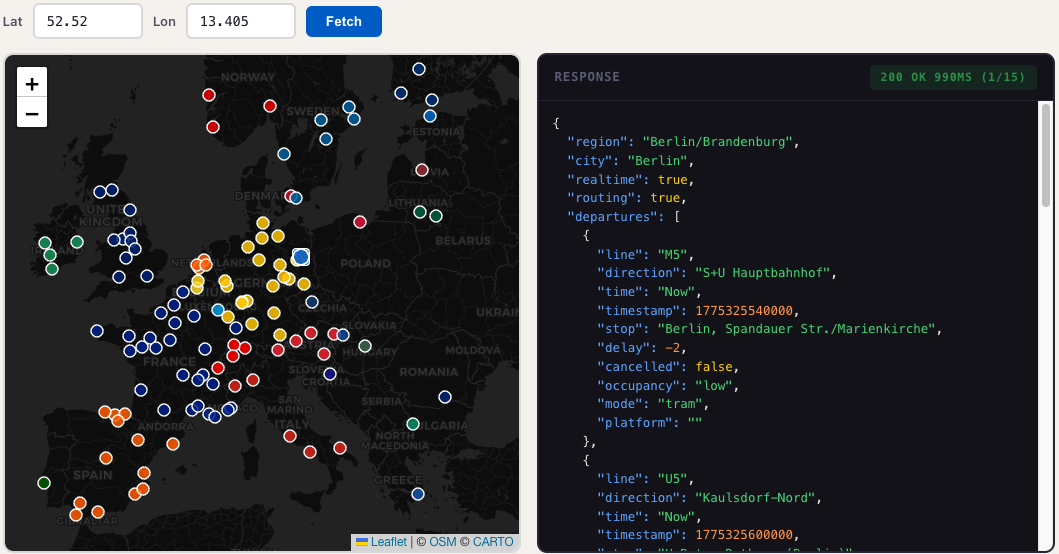The width and height of the screenshot is (1059, 554).
Task: Click the northernmost navy marker in Finland
Action: [x=419, y=69]
